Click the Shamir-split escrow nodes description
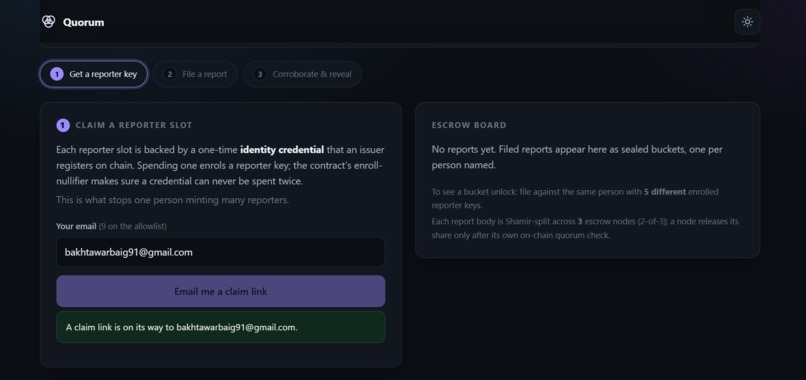Viewport: 806px width, 380px height. (x=585, y=228)
